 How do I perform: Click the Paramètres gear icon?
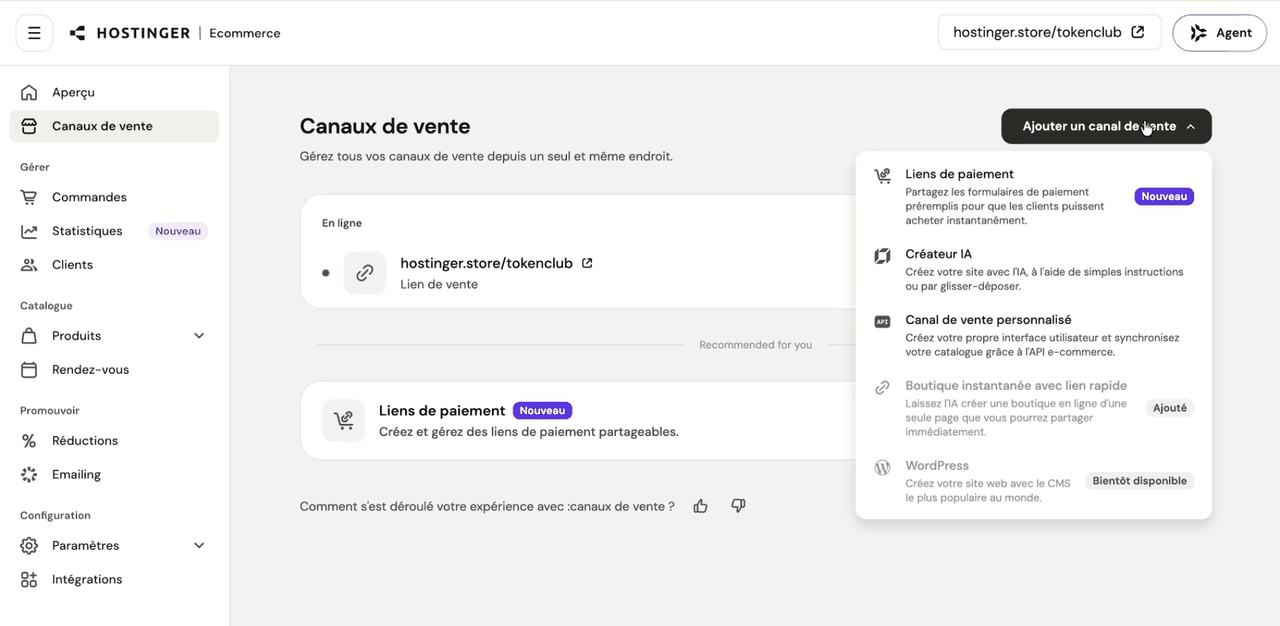click(29, 546)
